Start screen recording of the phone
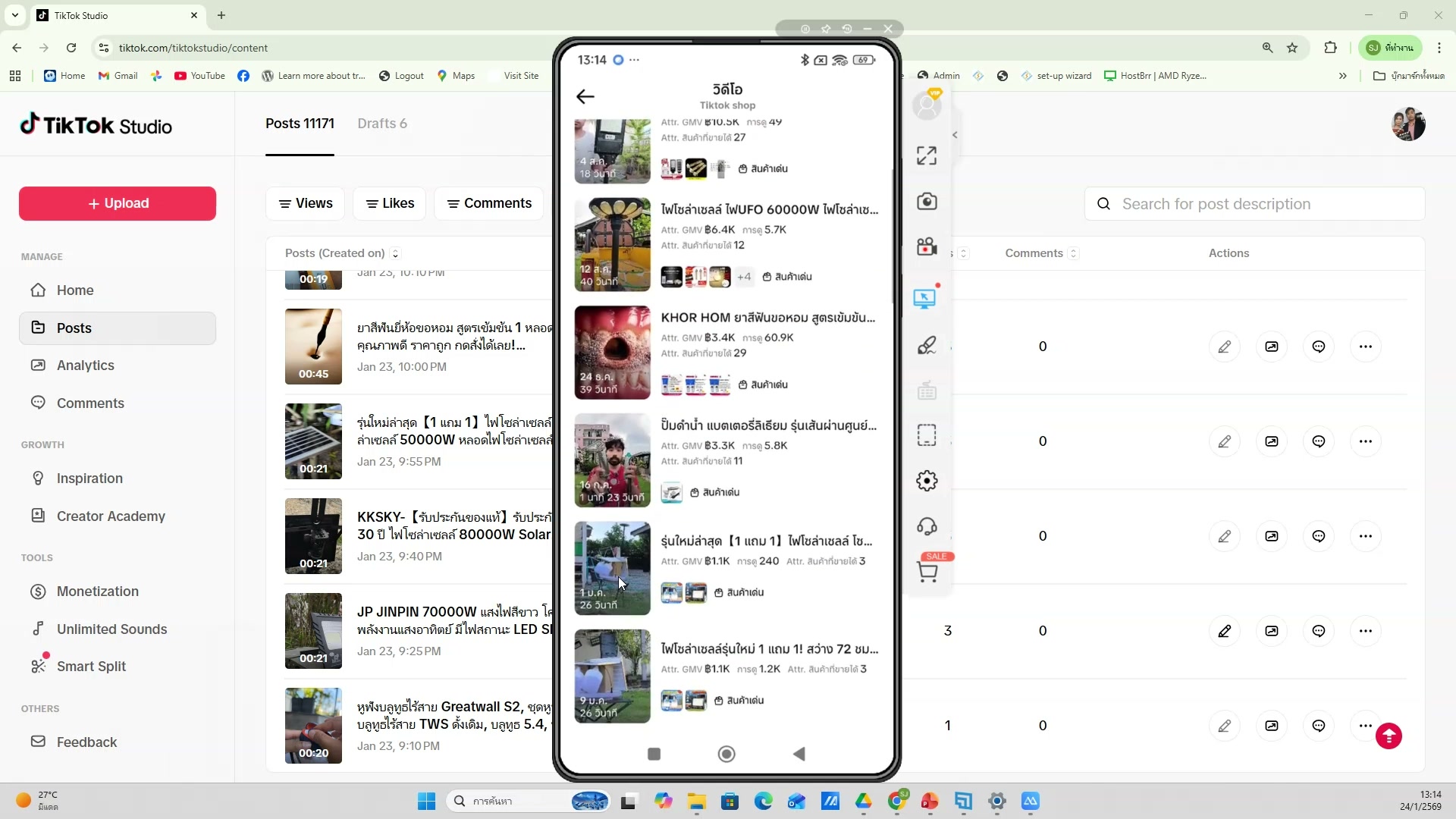 tap(927, 246)
